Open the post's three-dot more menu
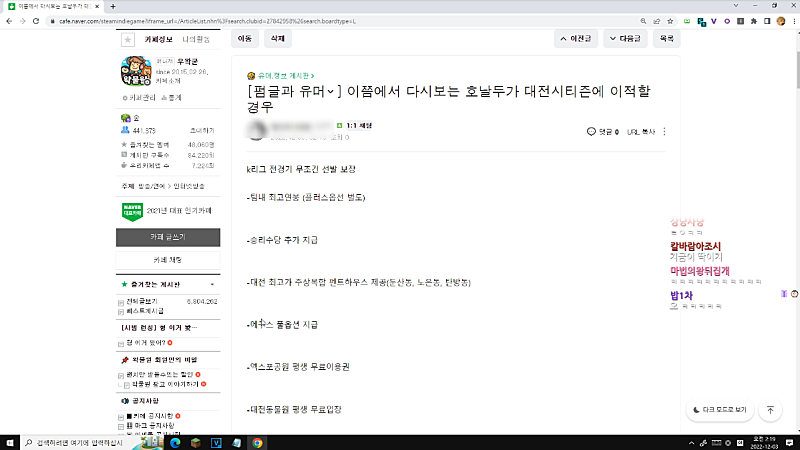The image size is (800, 450). [664, 132]
